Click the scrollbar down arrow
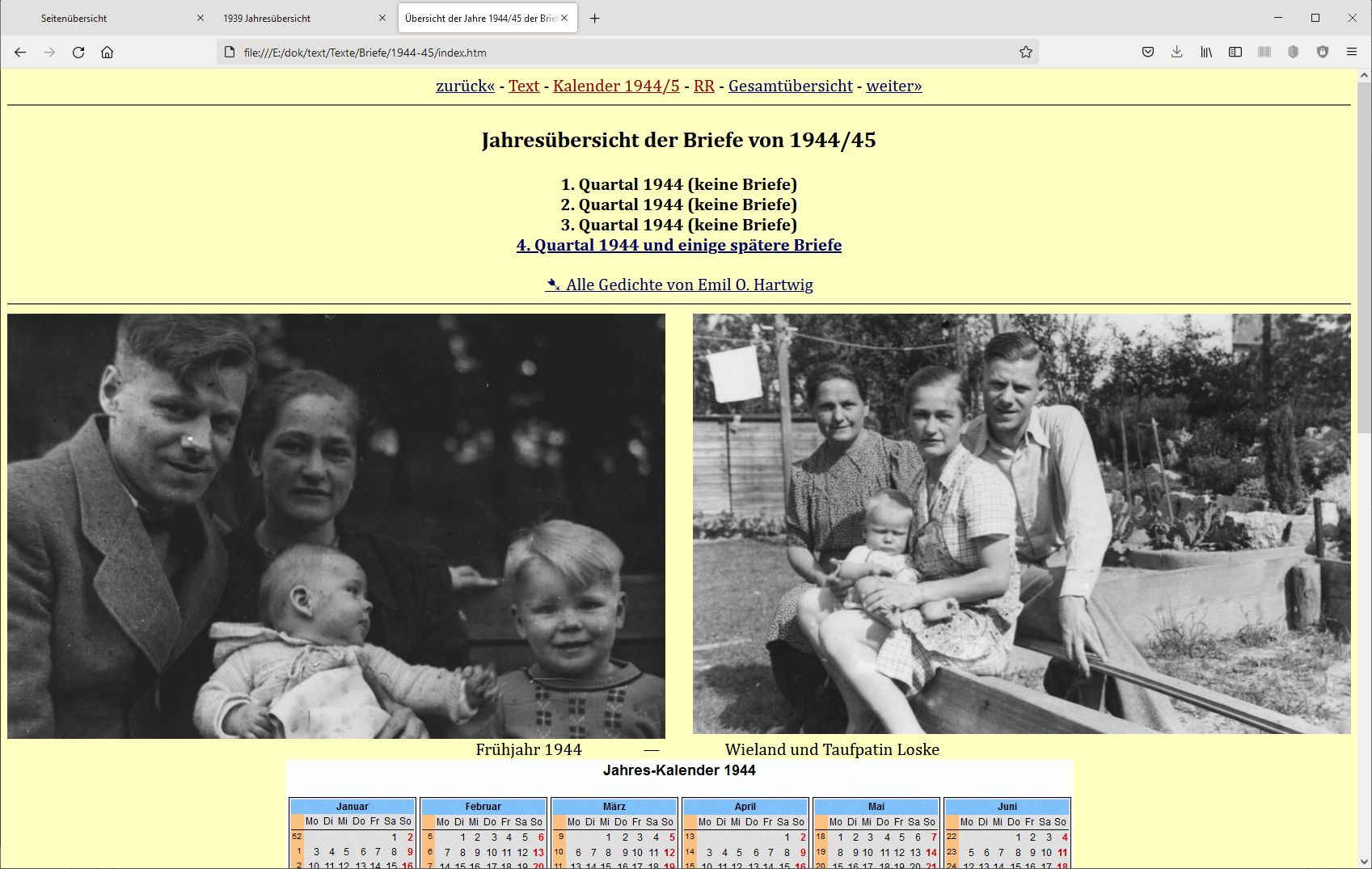1372x869 pixels. [x=1364, y=861]
